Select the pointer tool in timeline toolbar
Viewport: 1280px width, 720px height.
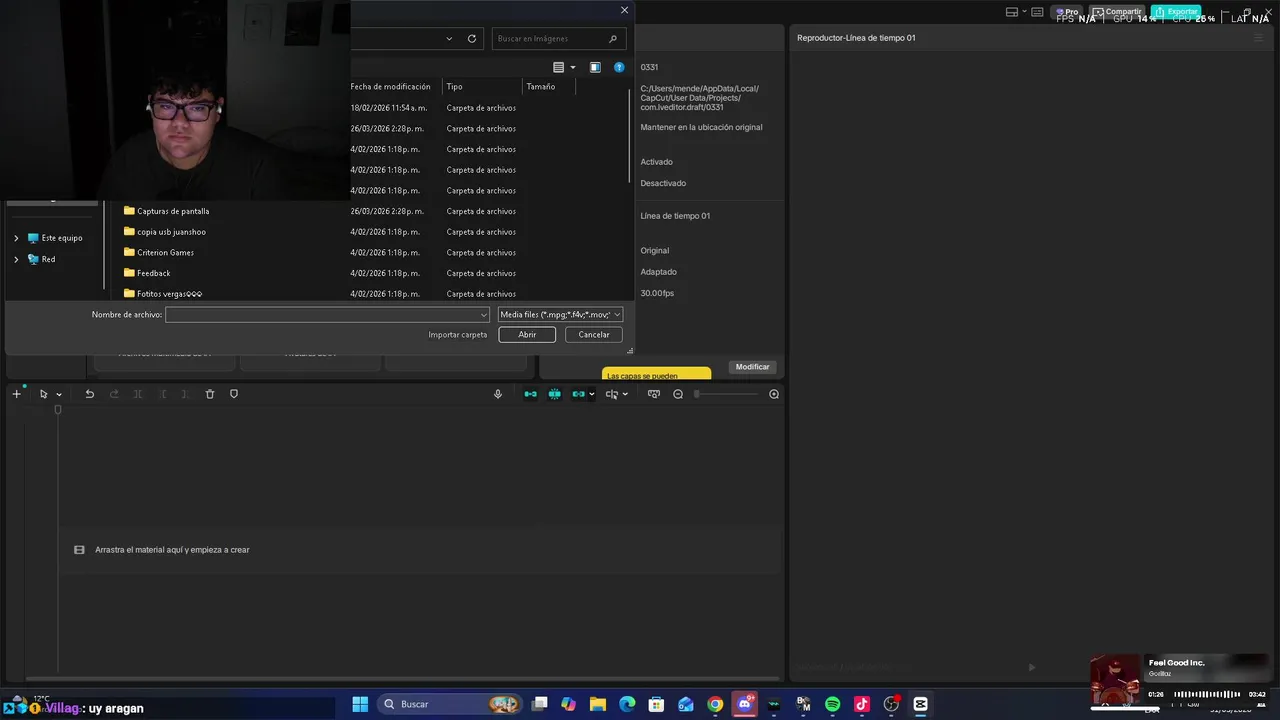pos(43,394)
